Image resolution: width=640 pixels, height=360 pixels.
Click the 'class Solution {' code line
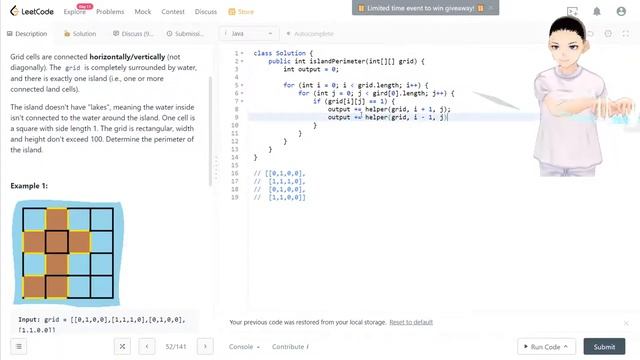283,53
